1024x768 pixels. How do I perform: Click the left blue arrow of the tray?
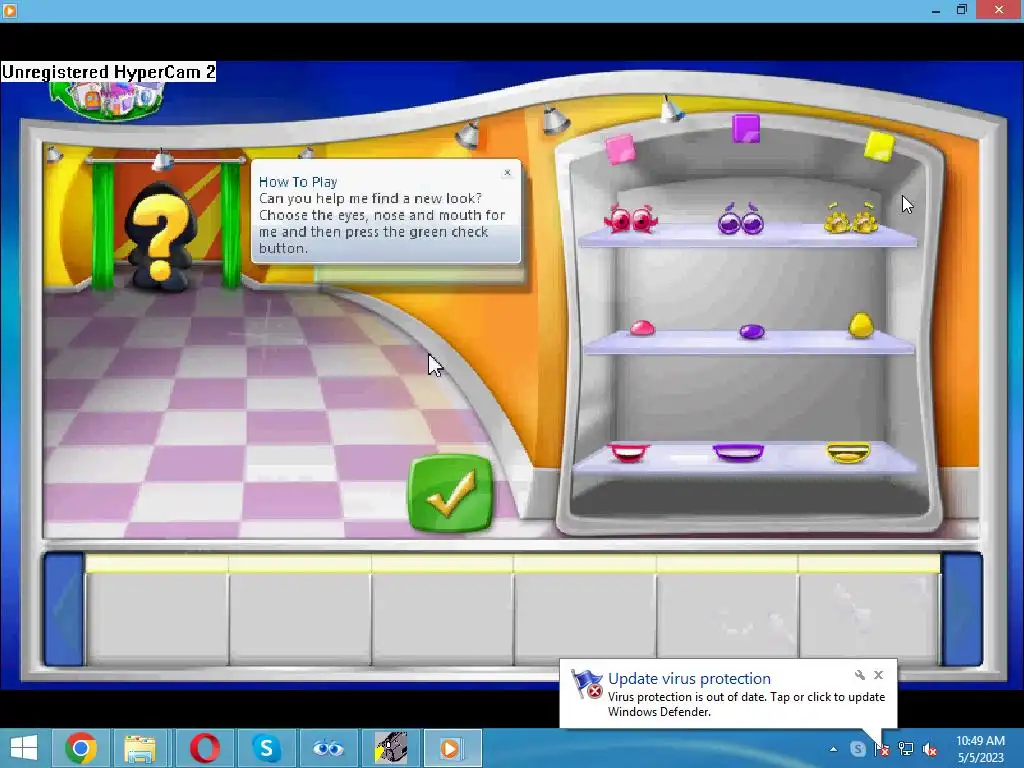pos(64,609)
